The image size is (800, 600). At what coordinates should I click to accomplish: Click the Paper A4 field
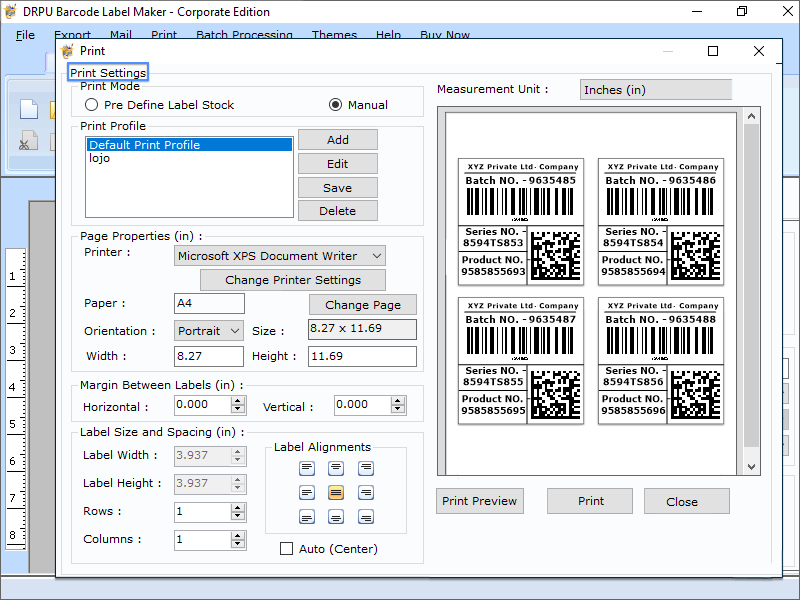tap(209, 303)
